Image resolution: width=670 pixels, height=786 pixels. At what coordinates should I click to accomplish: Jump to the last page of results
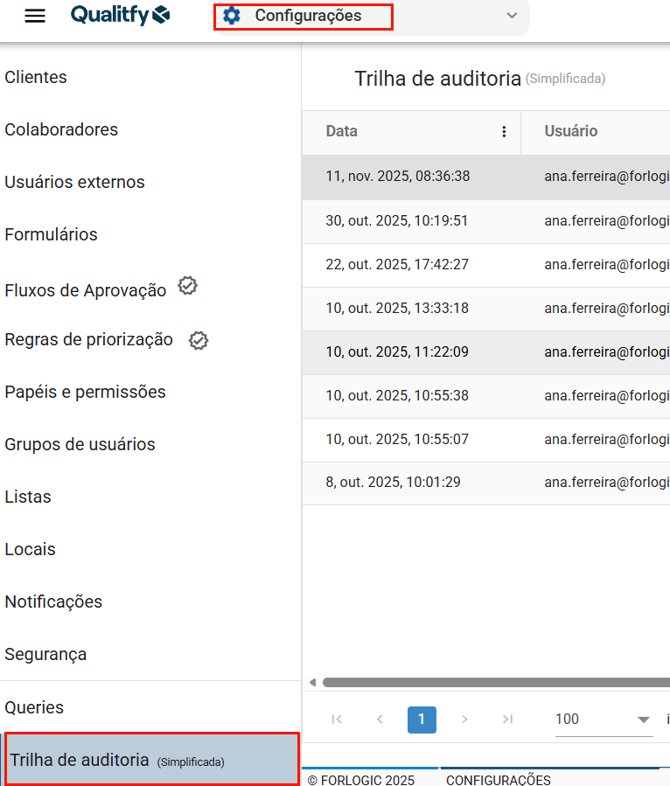tap(507, 719)
